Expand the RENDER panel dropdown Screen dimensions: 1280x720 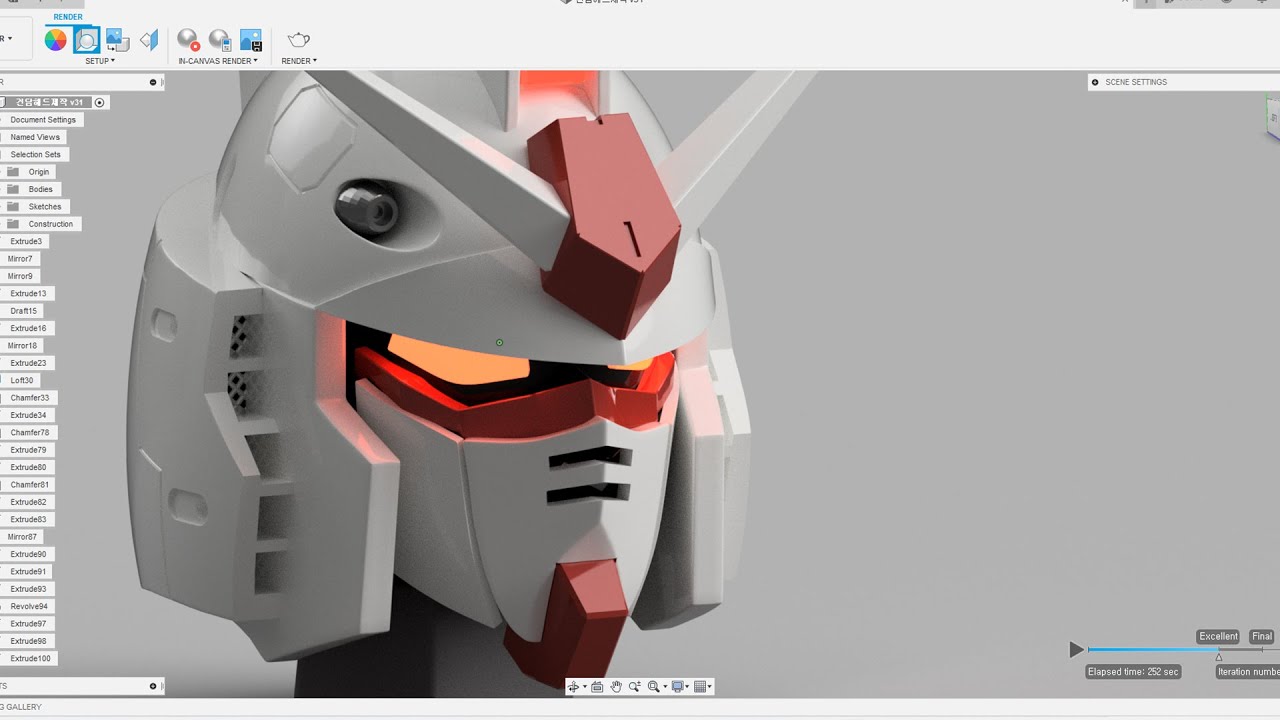point(299,61)
